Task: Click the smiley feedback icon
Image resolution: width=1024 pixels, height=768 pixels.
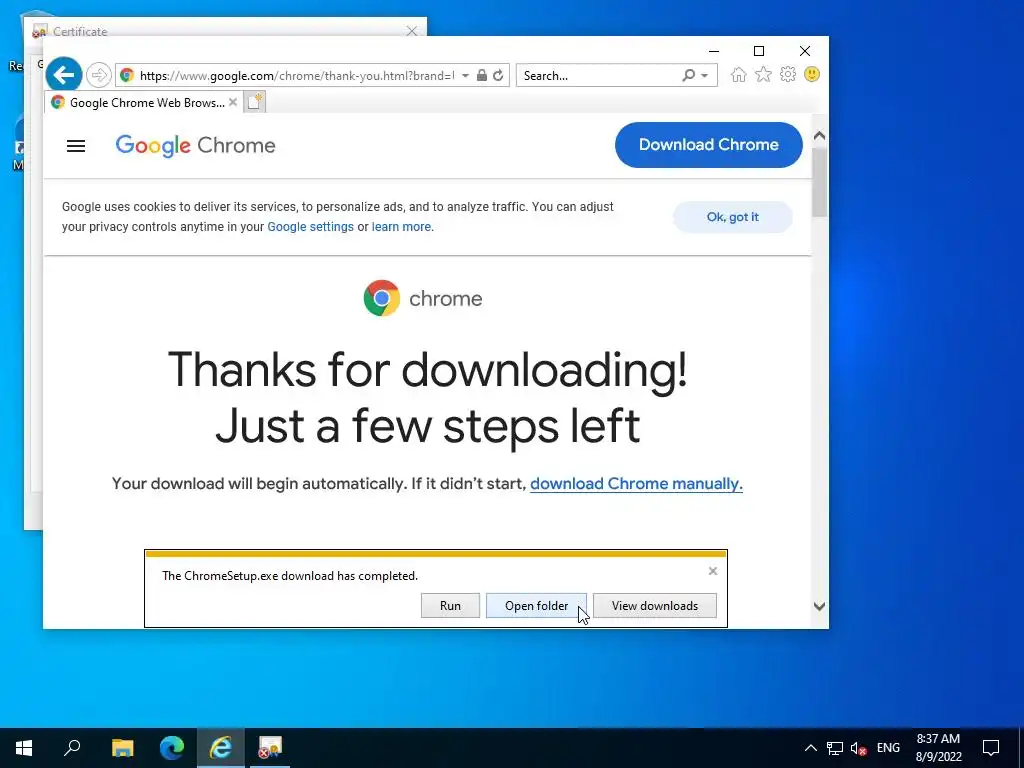Action: coord(812,74)
